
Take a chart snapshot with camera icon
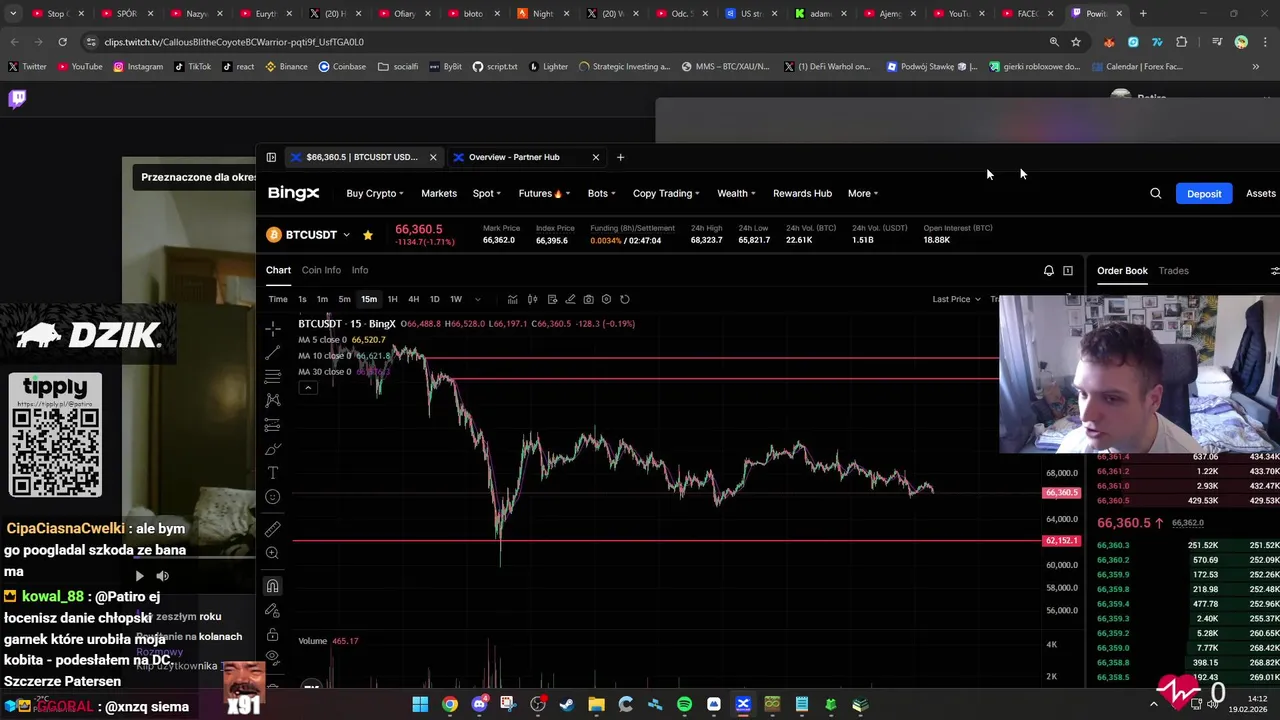click(x=588, y=299)
